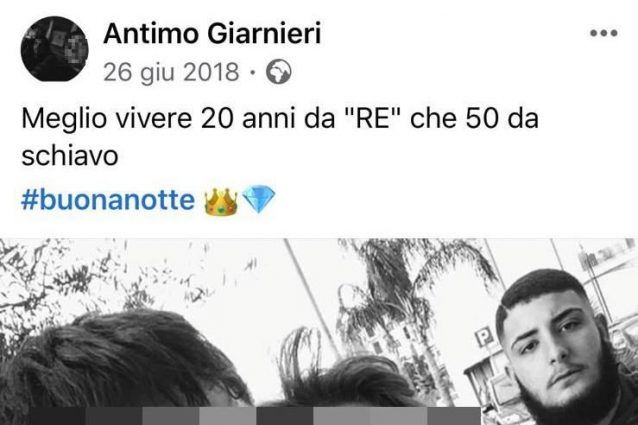Open the black-and-white post photo
This screenshot has width=638, height=425.
tap(319, 331)
